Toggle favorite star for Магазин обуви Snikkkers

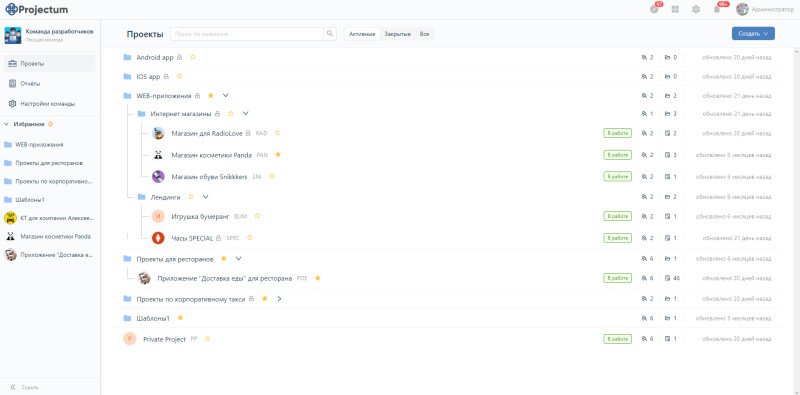[x=272, y=176]
